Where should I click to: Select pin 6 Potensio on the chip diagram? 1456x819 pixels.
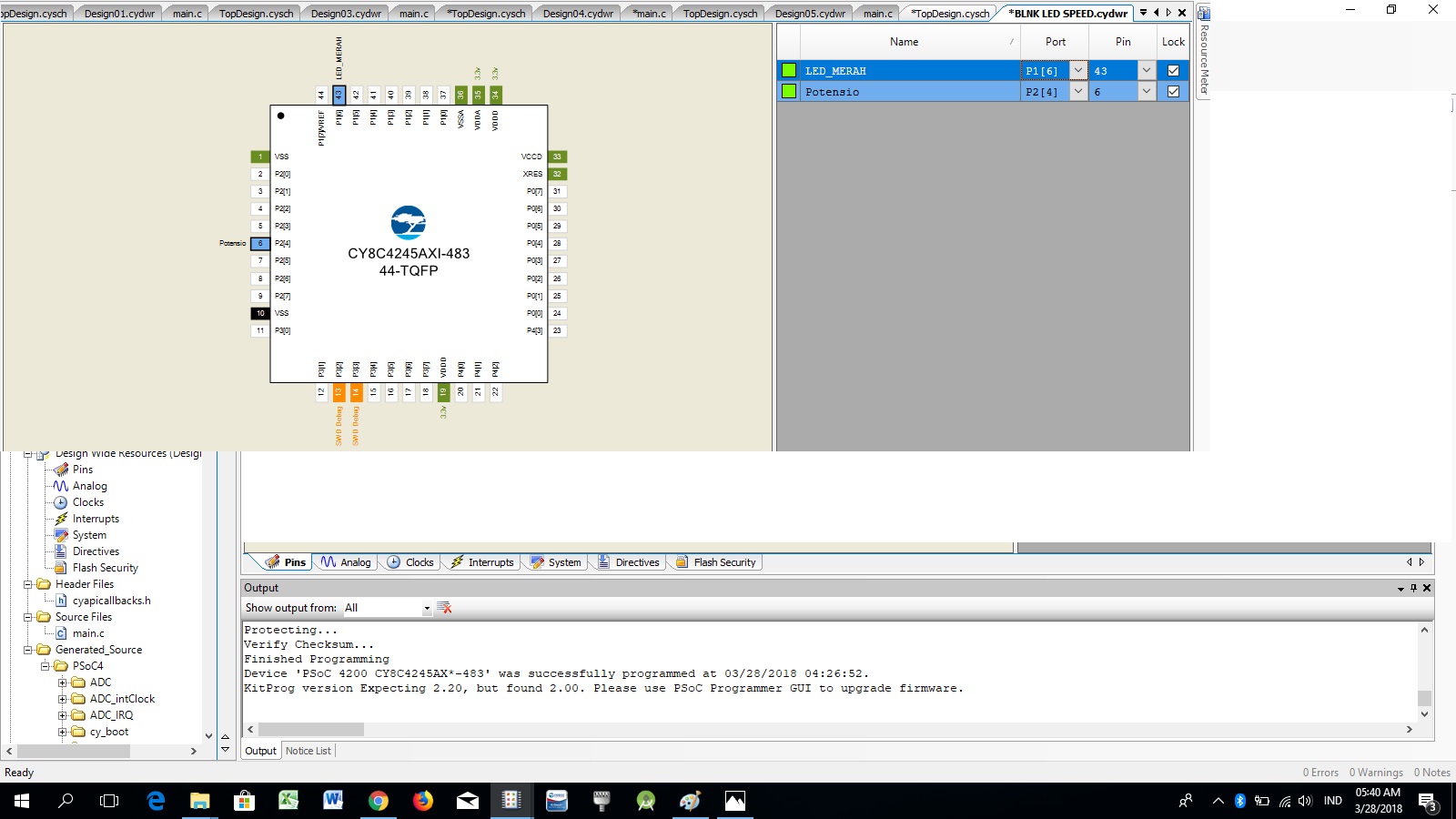coord(260,244)
